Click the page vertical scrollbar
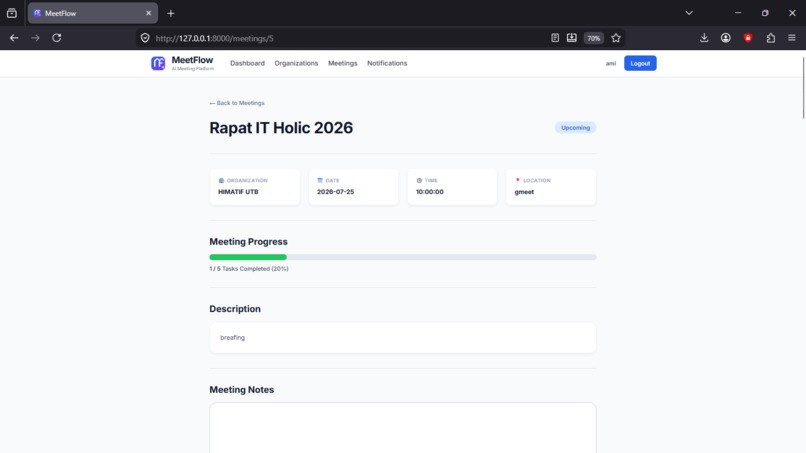The width and height of the screenshot is (806, 453). 803,87
